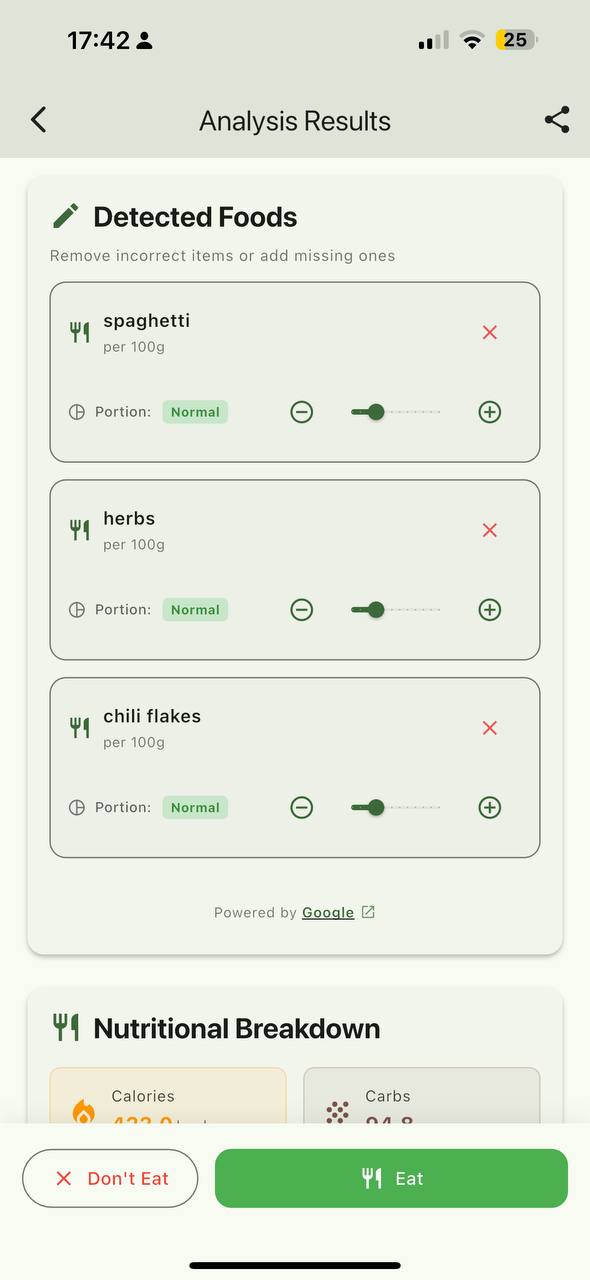This screenshot has width=590, height=1280.
Task: Tap the portion pie icon on the herbs card
Action: pyautogui.click(x=78, y=609)
